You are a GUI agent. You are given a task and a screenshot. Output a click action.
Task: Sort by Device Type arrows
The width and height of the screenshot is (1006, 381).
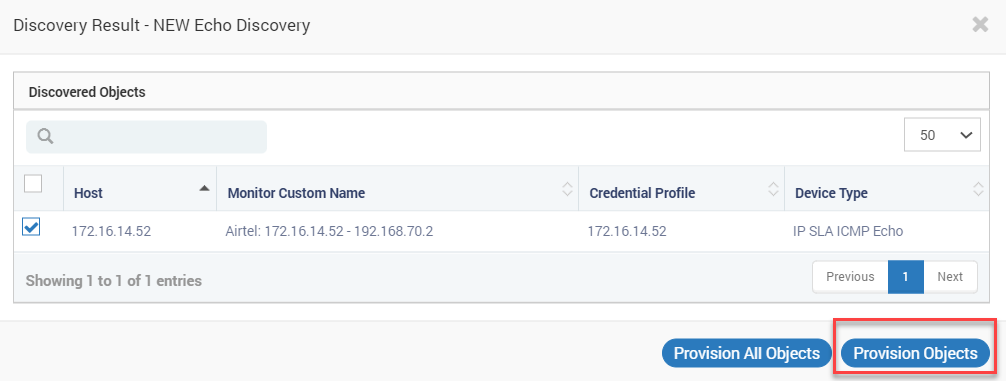[978, 189]
